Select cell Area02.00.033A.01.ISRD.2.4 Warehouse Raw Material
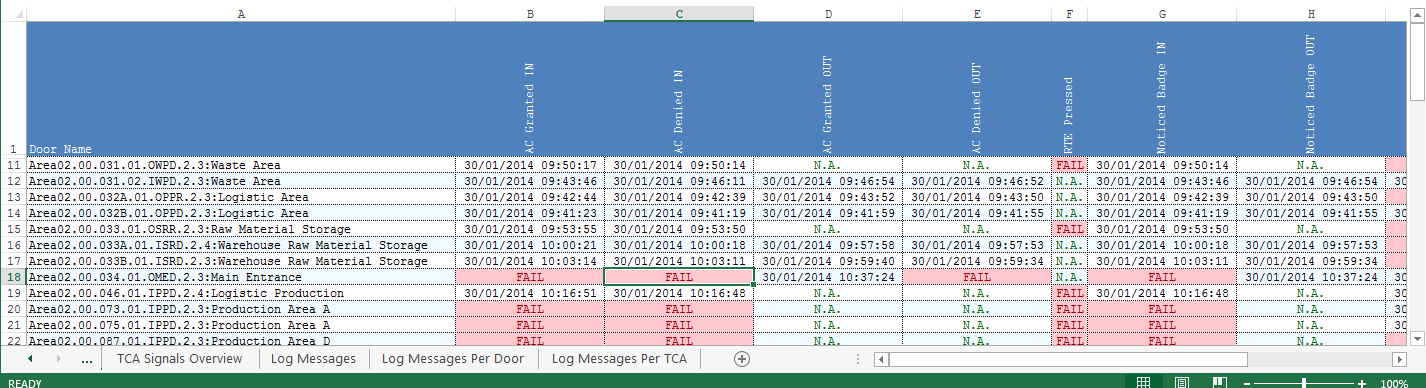 coord(241,245)
